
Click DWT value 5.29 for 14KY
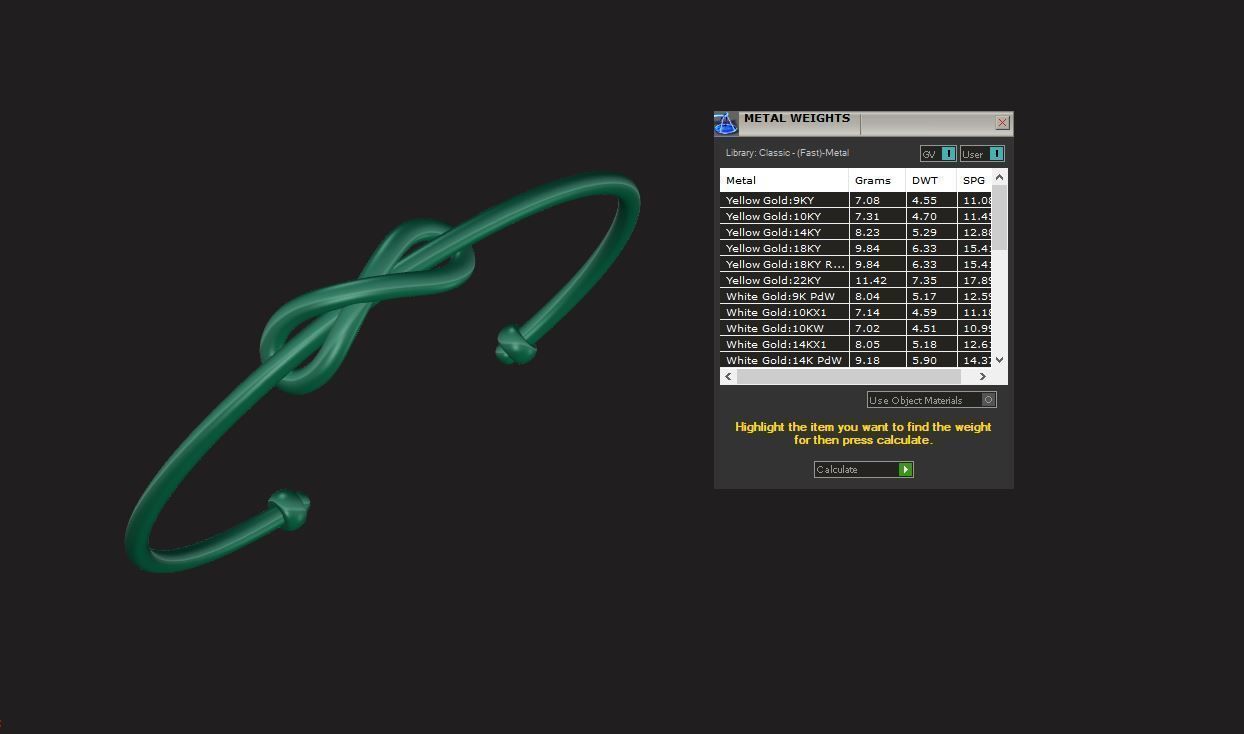click(x=924, y=232)
